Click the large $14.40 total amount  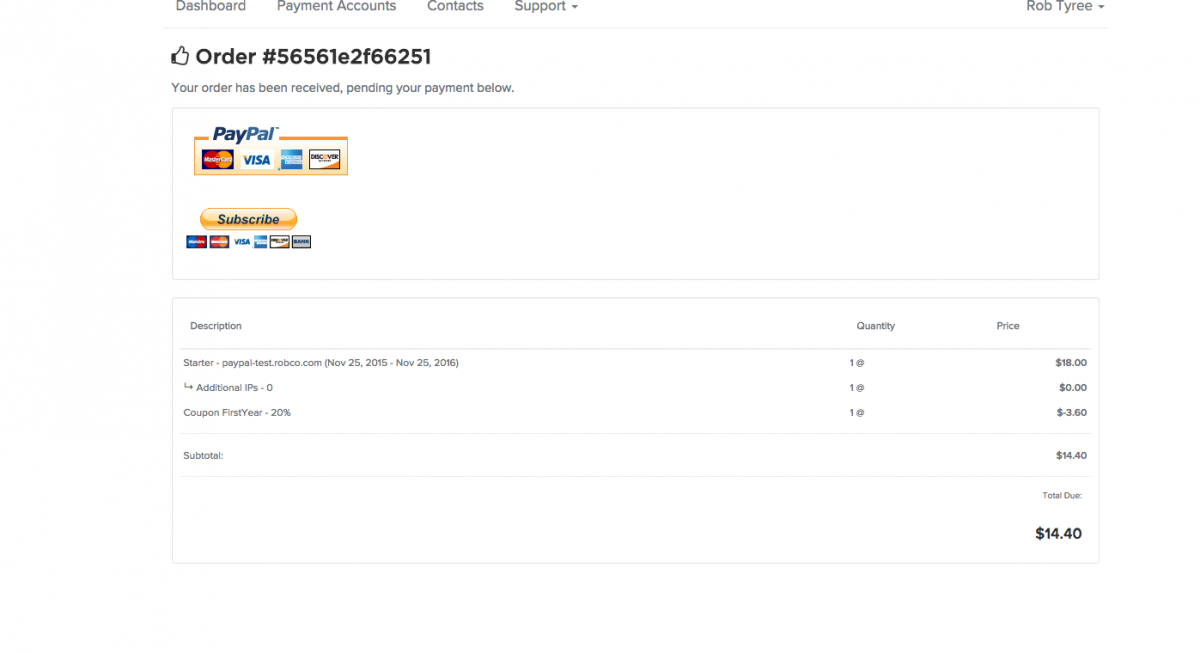(1058, 534)
